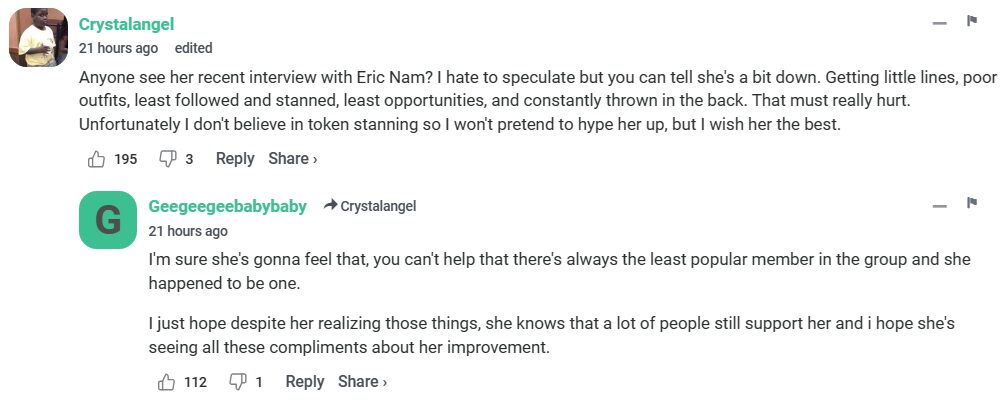
Task: Click Reply under Crystalangel's comment
Action: [235, 158]
